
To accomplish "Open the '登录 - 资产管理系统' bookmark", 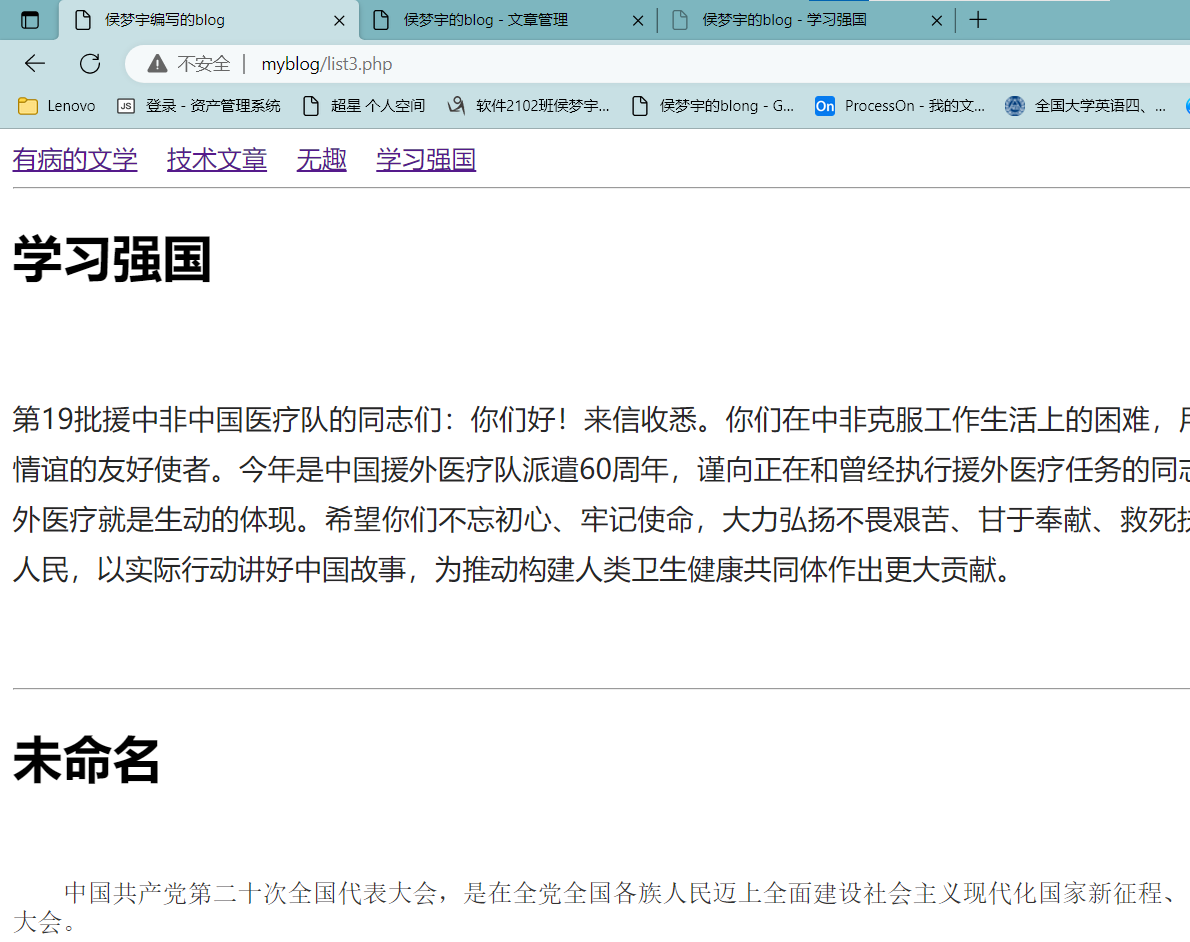I will [x=196, y=105].
